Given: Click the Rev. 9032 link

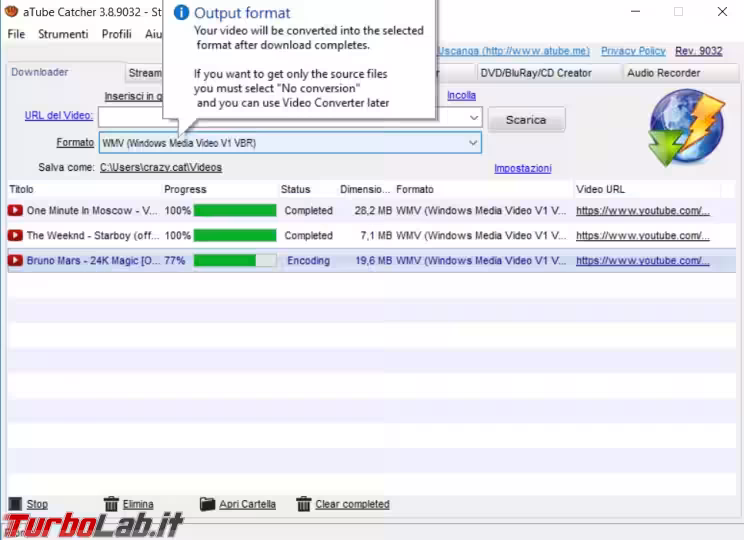Looking at the screenshot, I should pyautogui.click(x=698, y=51).
